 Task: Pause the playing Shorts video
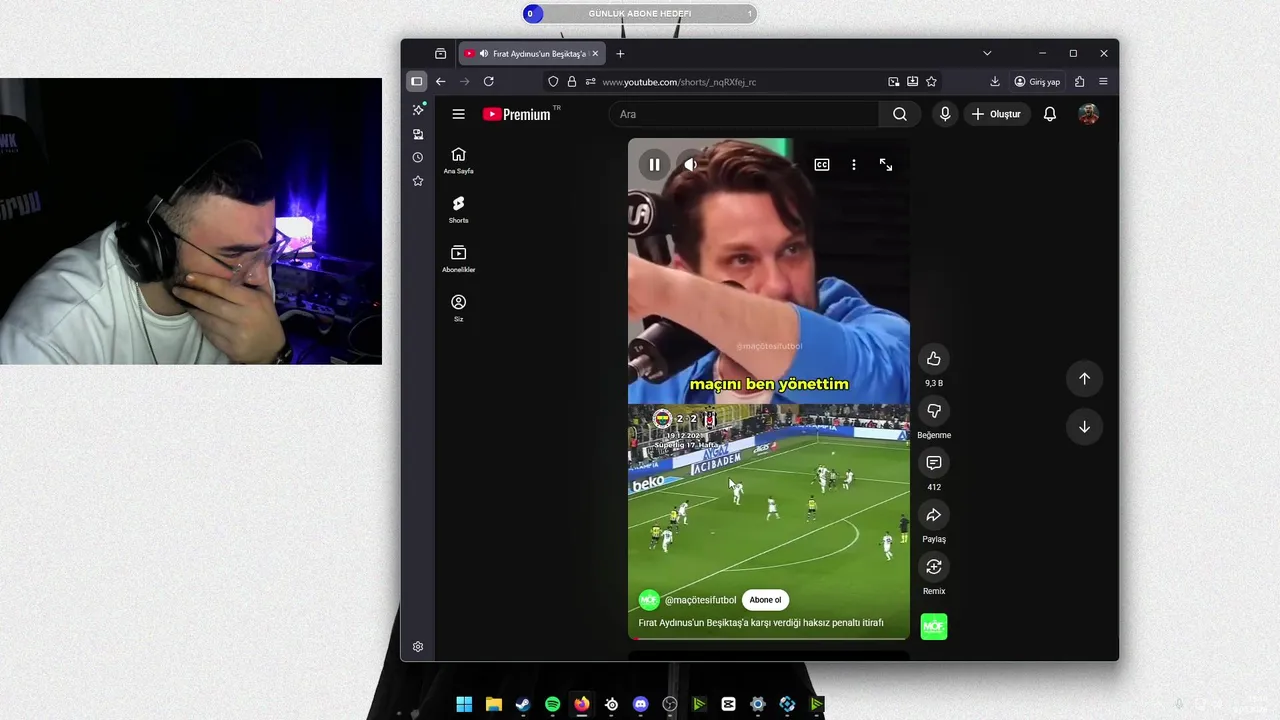(654, 165)
